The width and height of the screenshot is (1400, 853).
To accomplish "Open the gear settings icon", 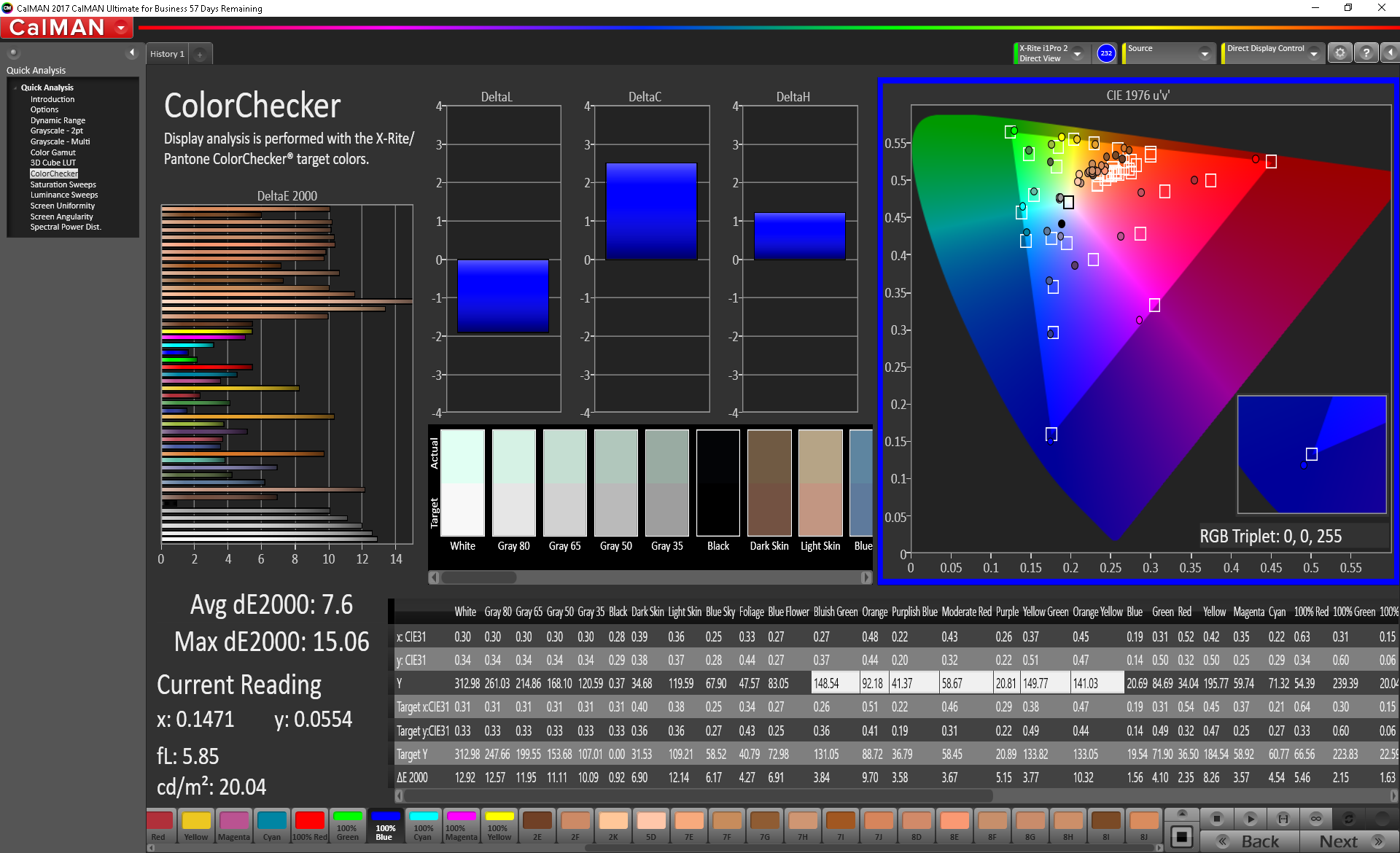I will pos(1339,53).
